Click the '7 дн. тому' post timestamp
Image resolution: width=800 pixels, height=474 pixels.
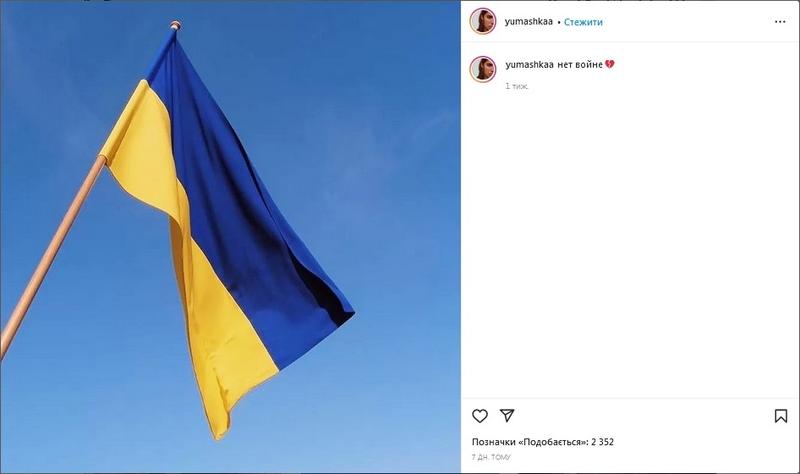click(491, 457)
